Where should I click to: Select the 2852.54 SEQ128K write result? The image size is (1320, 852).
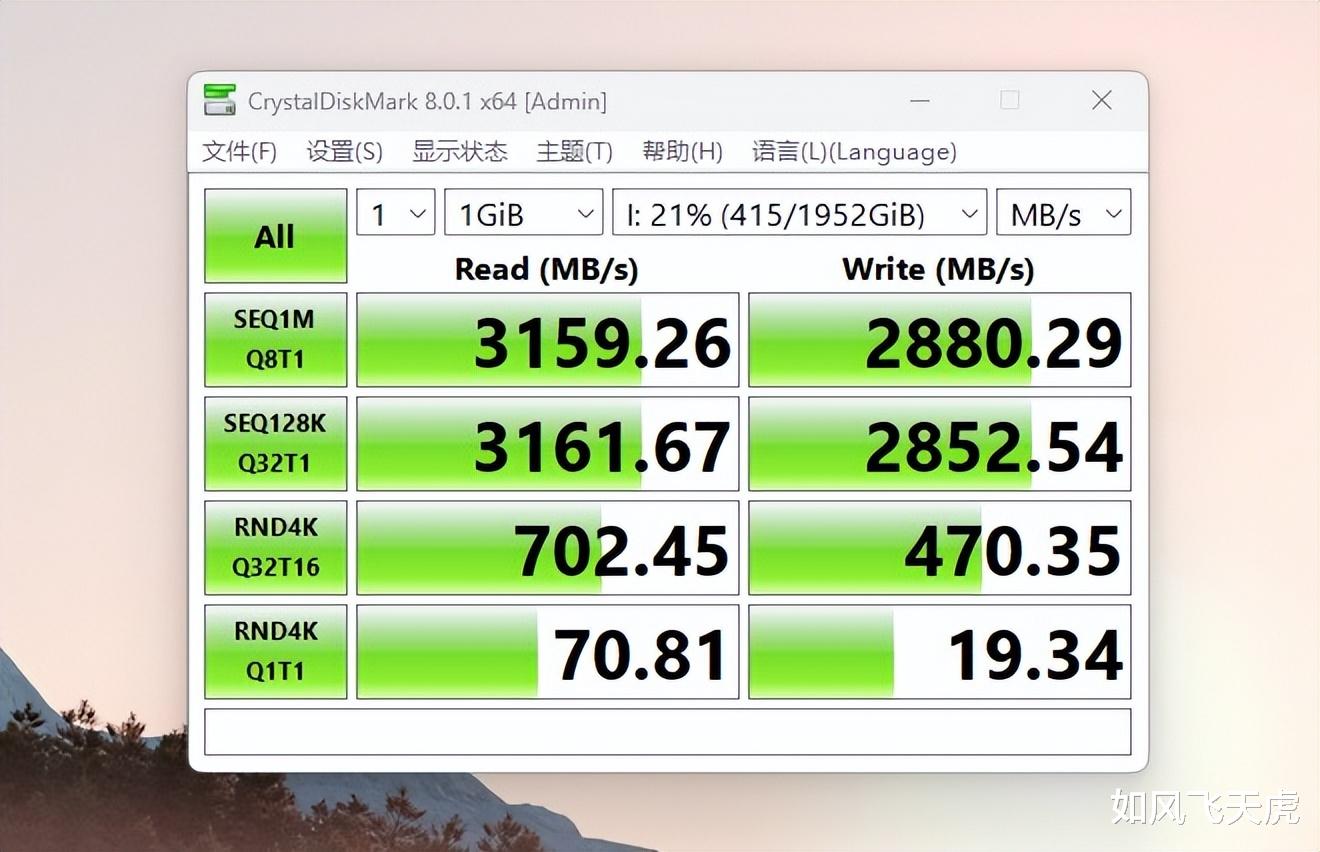pyautogui.click(x=940, y=444)
